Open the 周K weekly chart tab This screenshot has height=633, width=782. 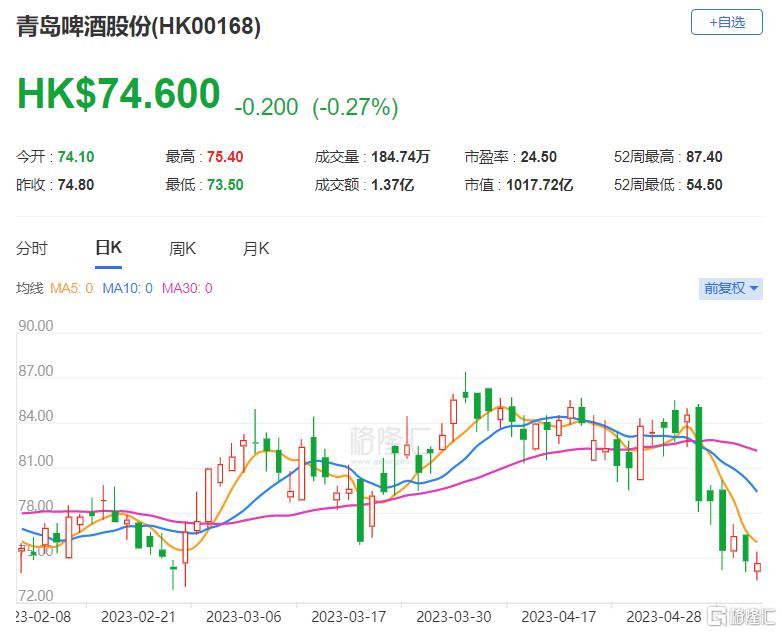point(182,248)
